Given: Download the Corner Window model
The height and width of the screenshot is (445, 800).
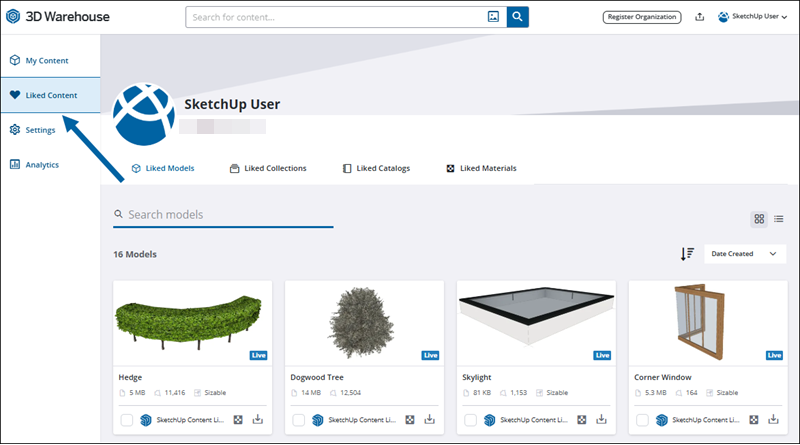Looking at the screenshot, I should 773,419.
